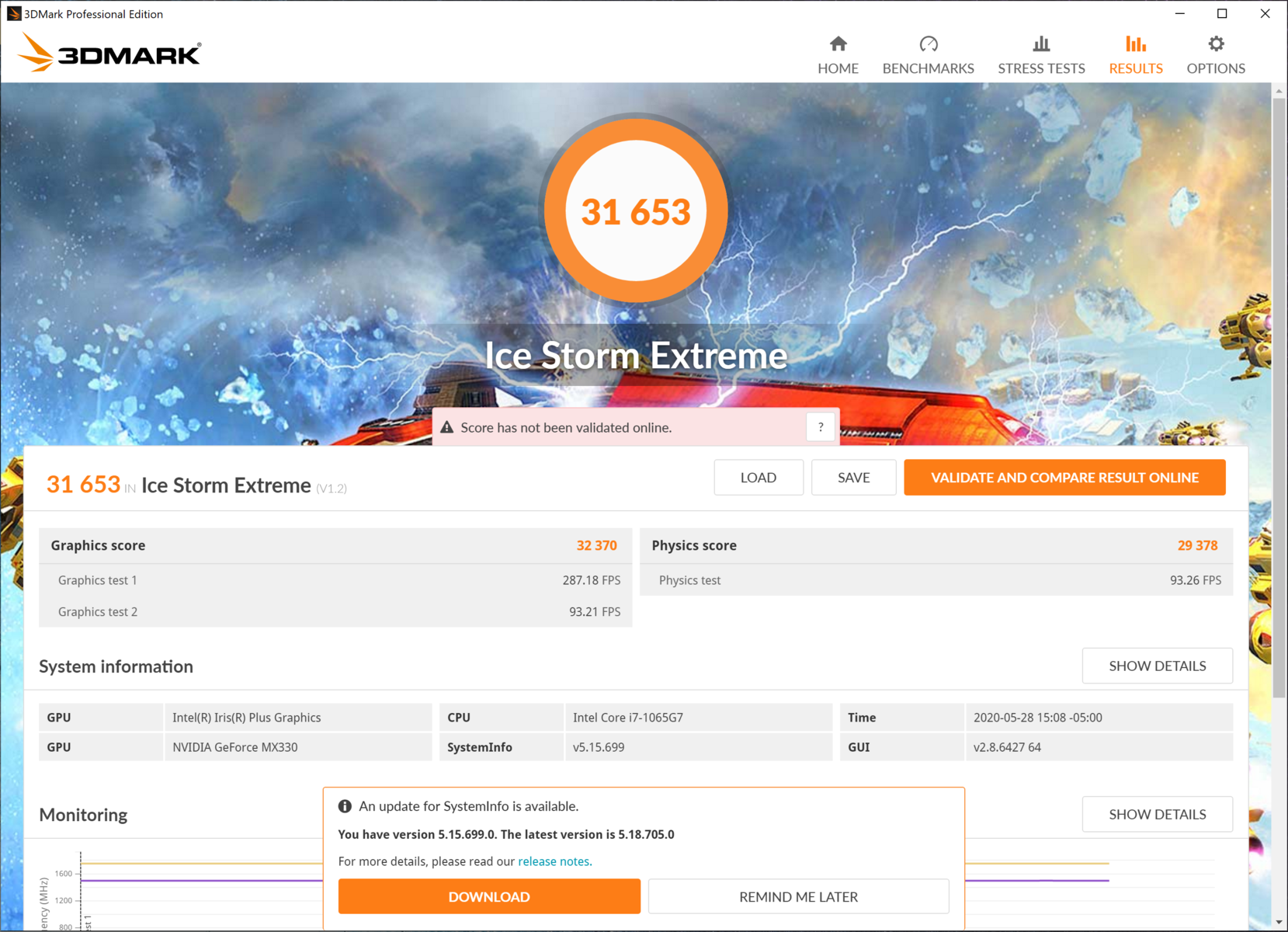Image resolution: width=1288 pixels, height=932 pixels.
Task: Open the Options gear icon
Action: click(1216, 43)
